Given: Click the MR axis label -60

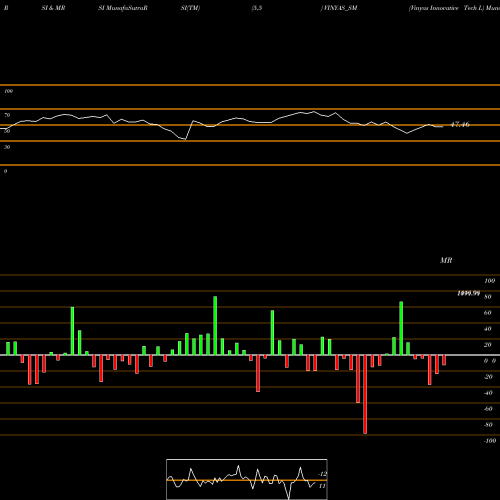Looking at the screenshot, I should click(x=488, y=409).
